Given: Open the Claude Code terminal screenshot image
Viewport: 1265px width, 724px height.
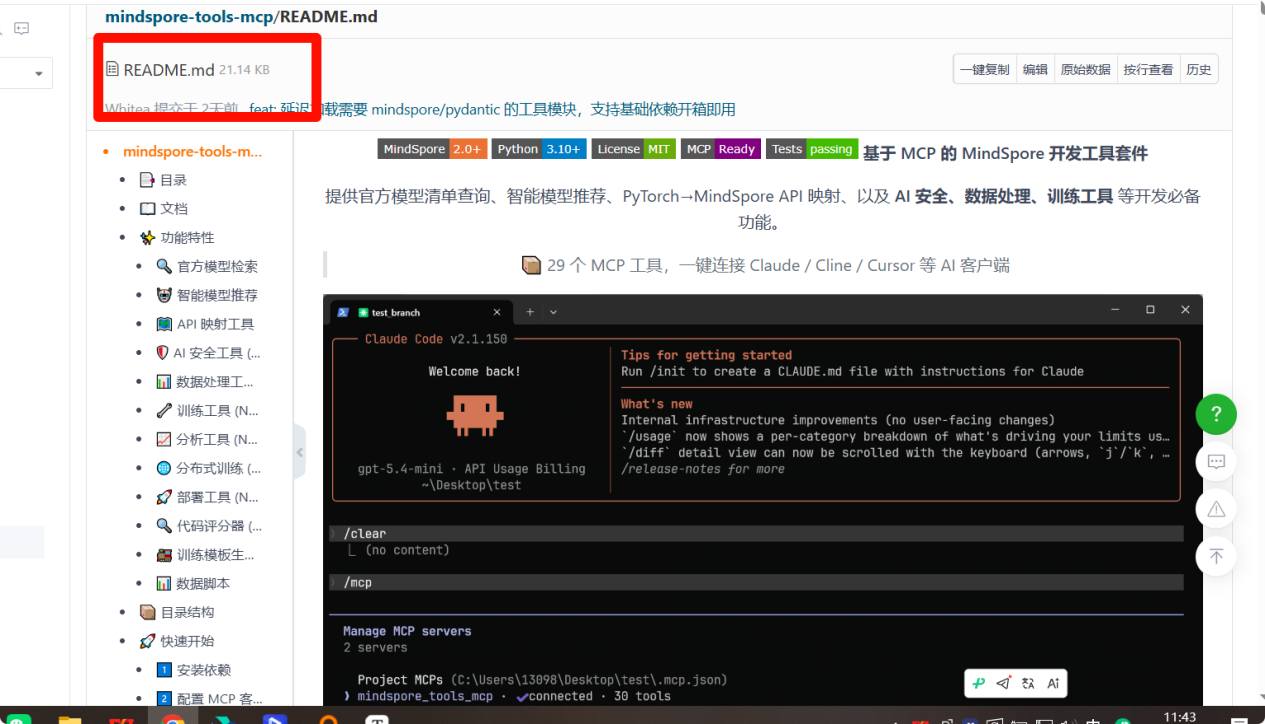Looking at the screenshot, I should (x=762, y=499).
